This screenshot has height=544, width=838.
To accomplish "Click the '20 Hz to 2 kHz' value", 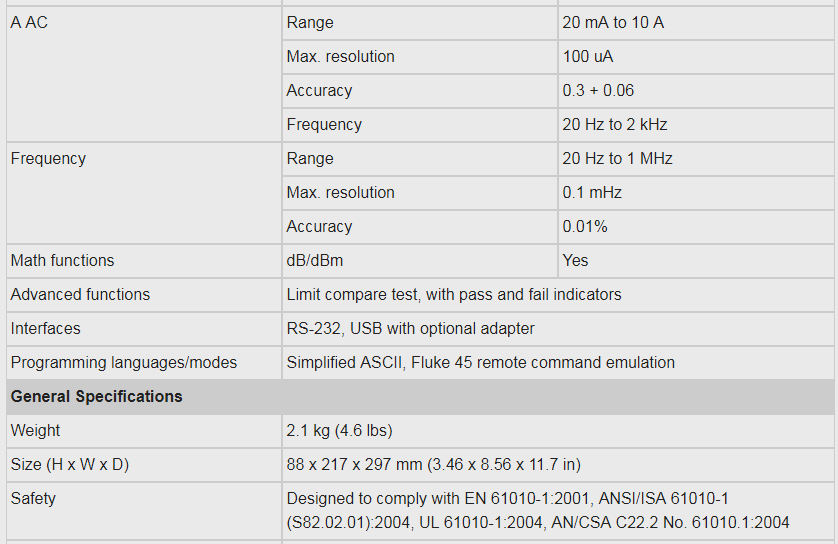I will click(x=615, y=124).
